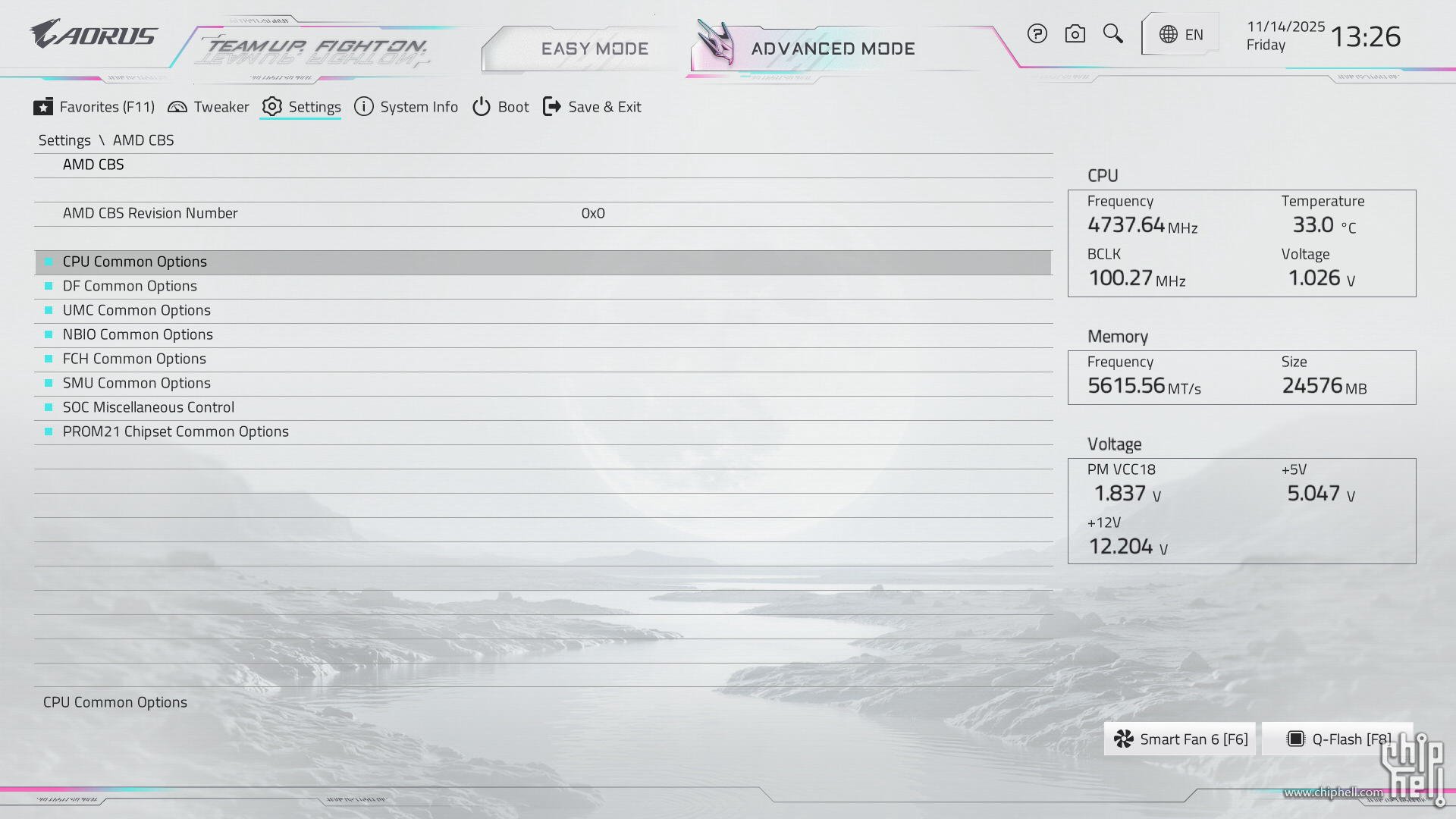Open Smart Fan 6 button
Screen dimensions: 1456x819
tap(1180, 739)
